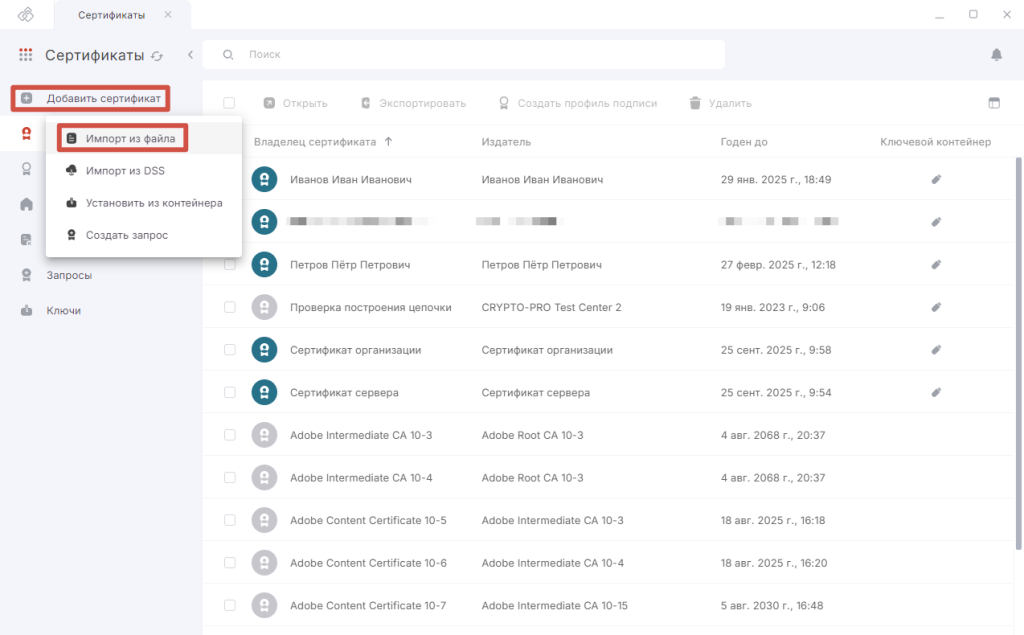The width and height of the screenshot is (1024, 635).
Task: Click the avatar icon of Иванов Иван Иванович row
Action: (x=264, y=179)
